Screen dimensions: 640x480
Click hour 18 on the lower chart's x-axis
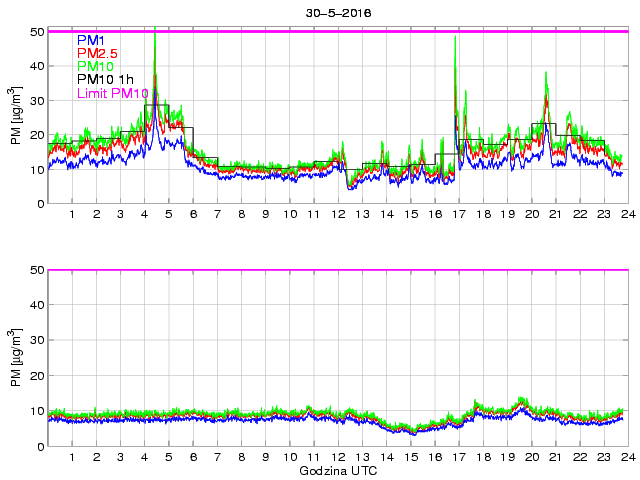(x=484, y=457)
